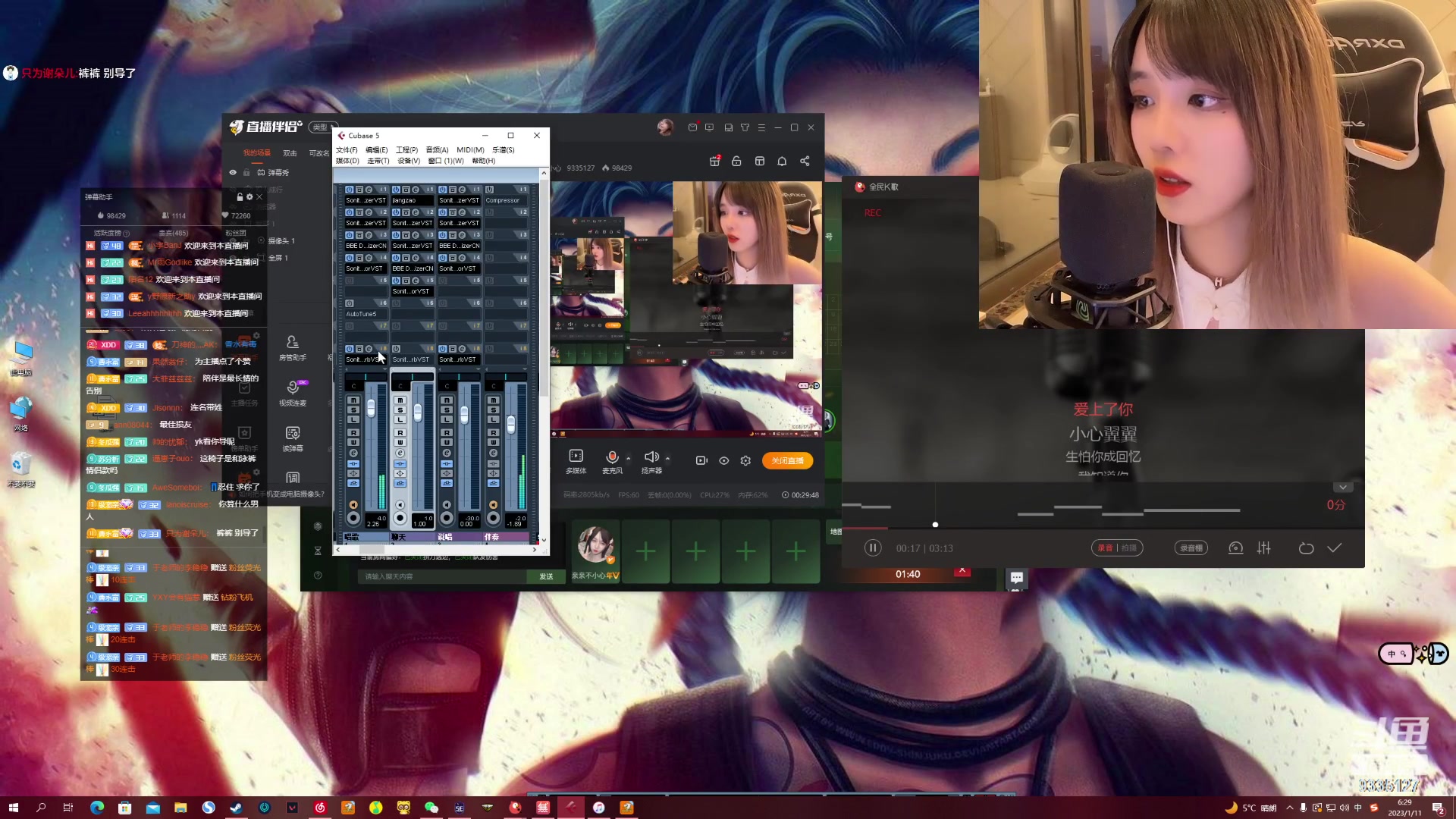The width and height of the screenshot is (1456, 819).
Task: Open WeChat from taskbar
Action: (x=431, y=808)
